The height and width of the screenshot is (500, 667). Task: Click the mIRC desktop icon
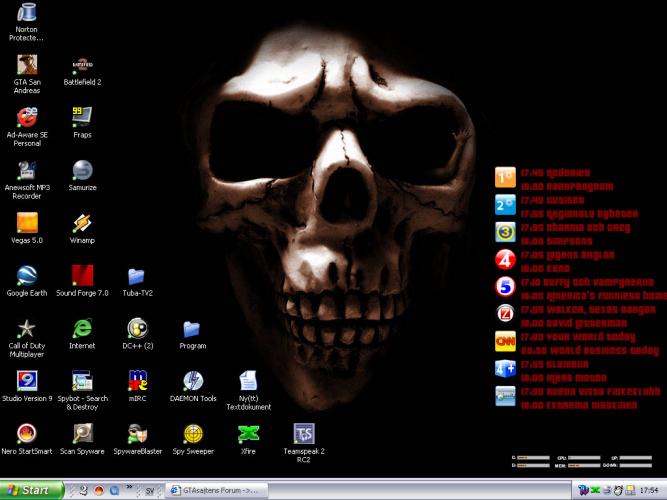pyautogui.click(x=138, y=382)
